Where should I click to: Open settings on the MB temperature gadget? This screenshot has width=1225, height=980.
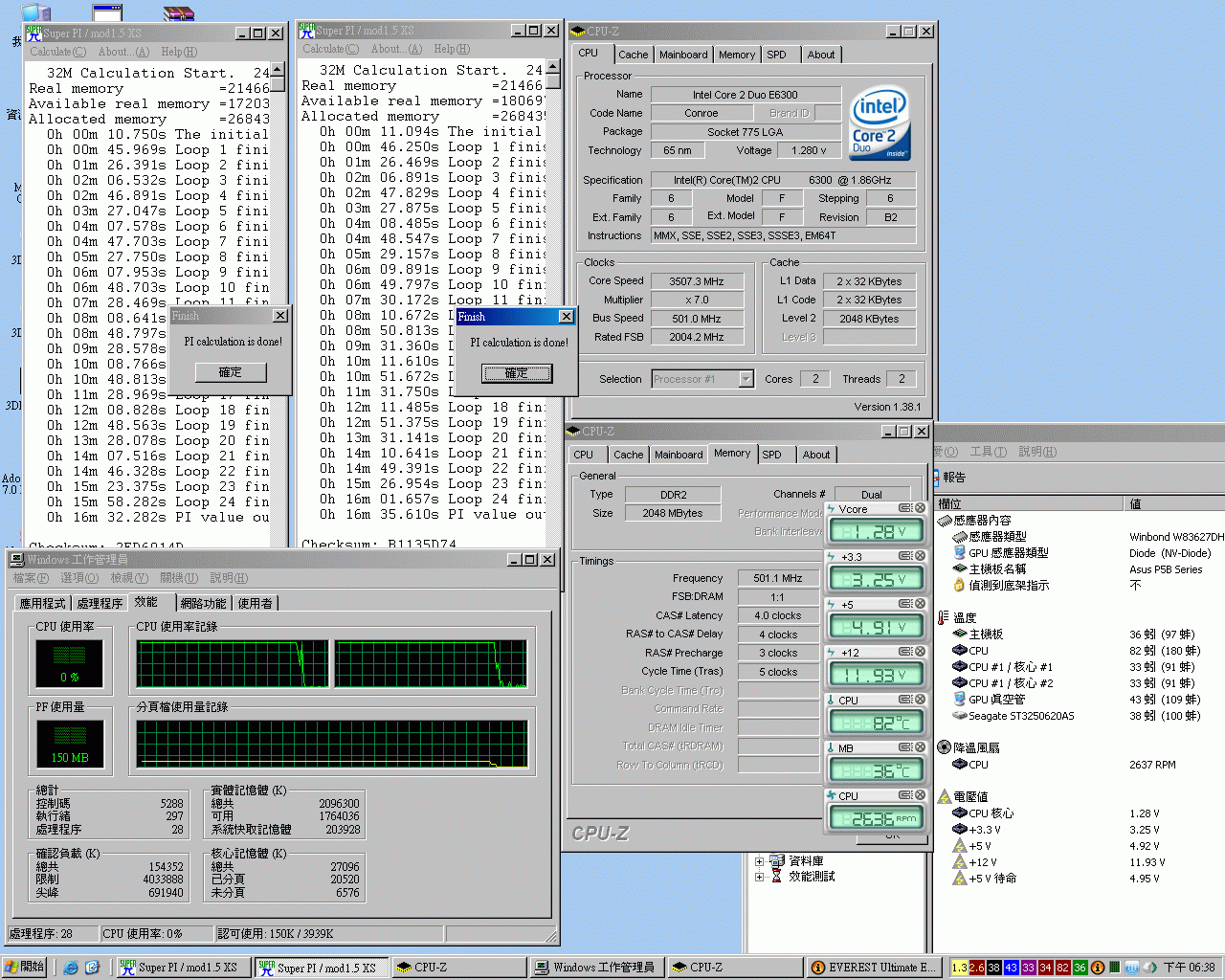point(904,747)
